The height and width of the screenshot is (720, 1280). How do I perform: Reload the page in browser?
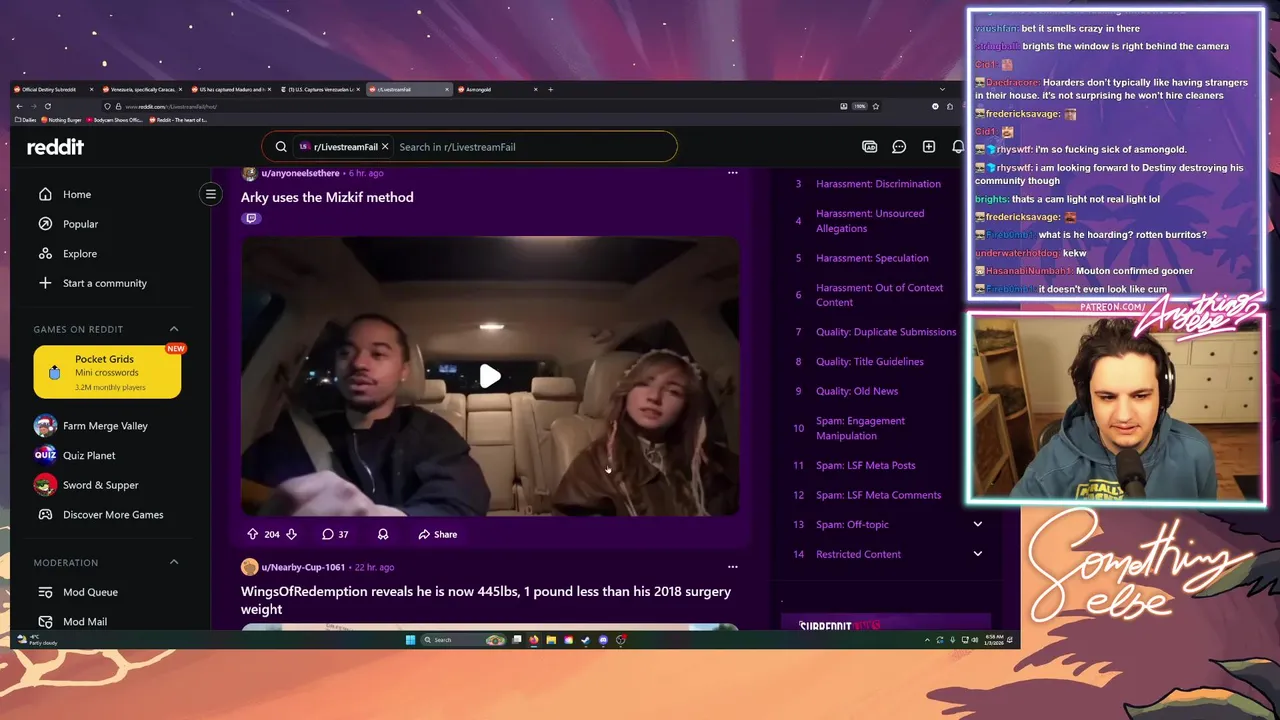(x=47, y=106)
